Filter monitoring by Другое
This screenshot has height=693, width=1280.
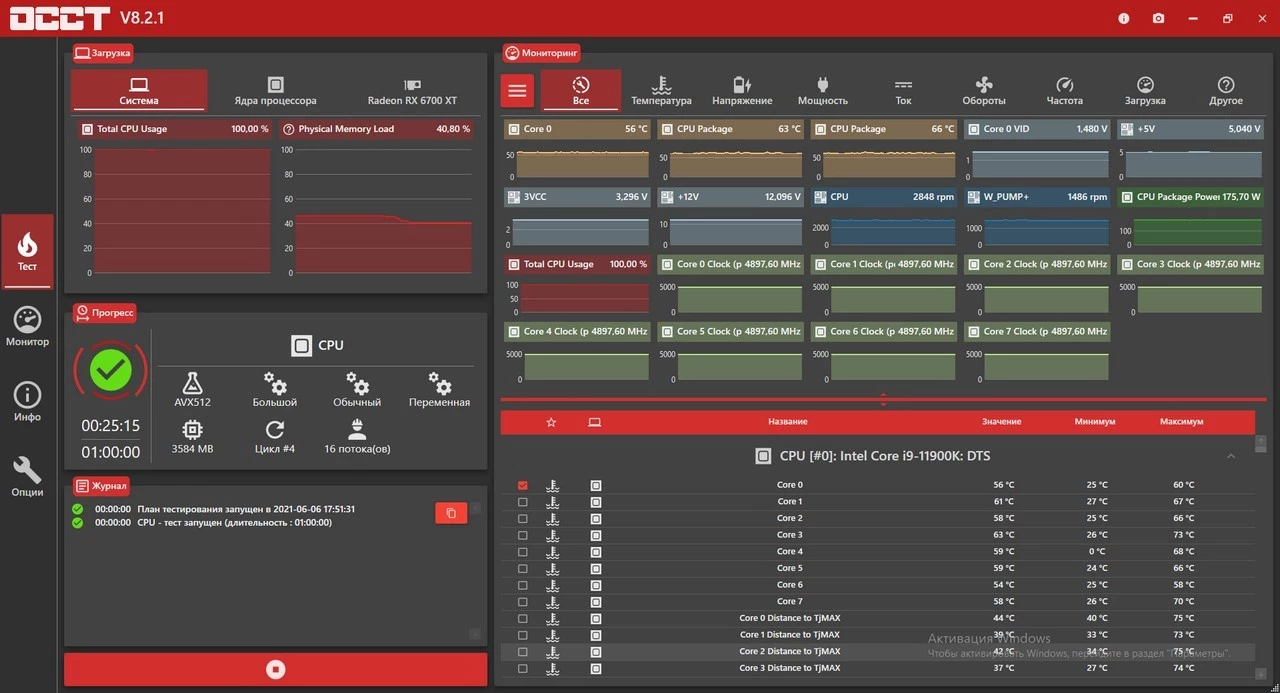click(x=1226, y=90)
